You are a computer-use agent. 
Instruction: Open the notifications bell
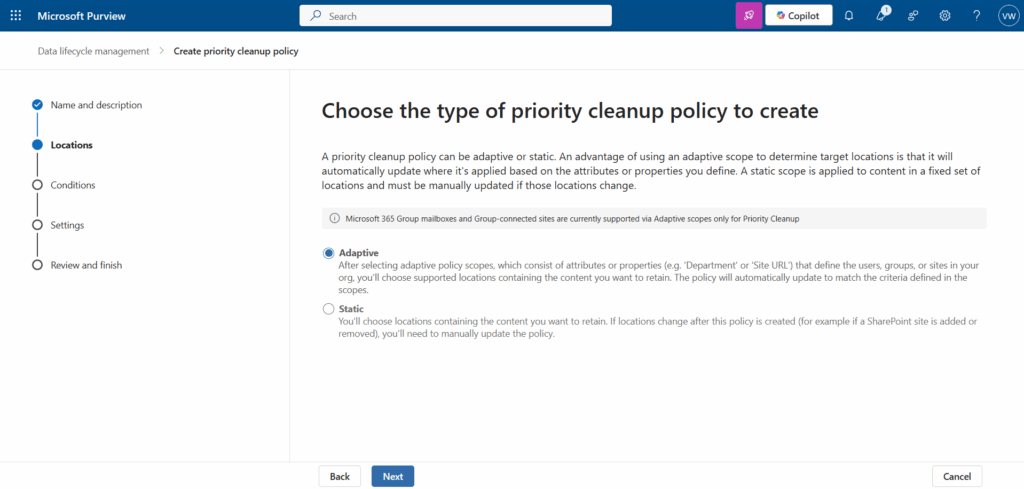coord(849,16)
